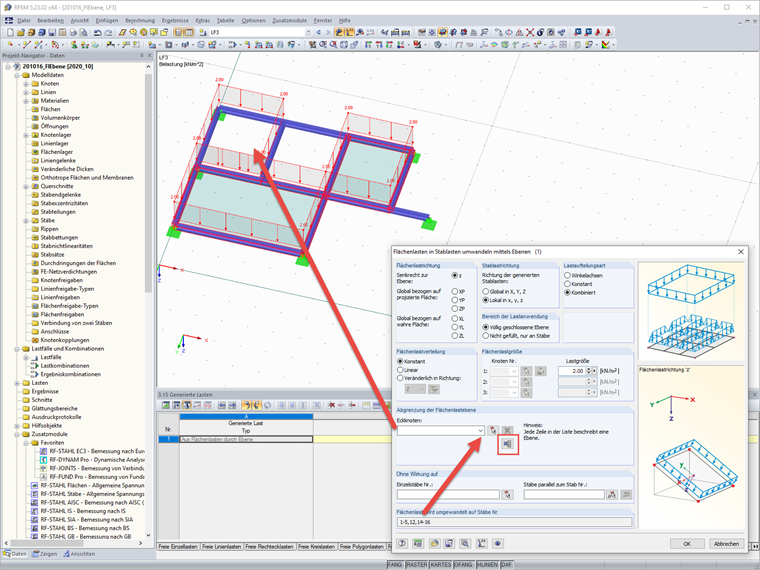This screenshot has width=760, height=570.
Task: Open the LF3 load case dropdown
Action: click(x=308, y=32)
